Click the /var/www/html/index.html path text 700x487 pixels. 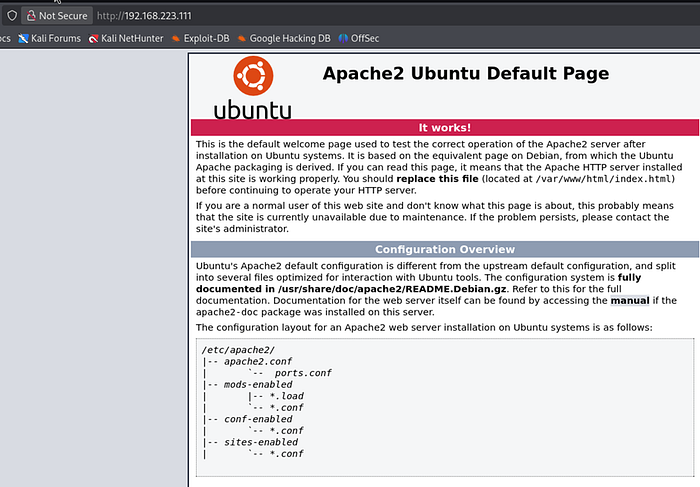[603, 179]
